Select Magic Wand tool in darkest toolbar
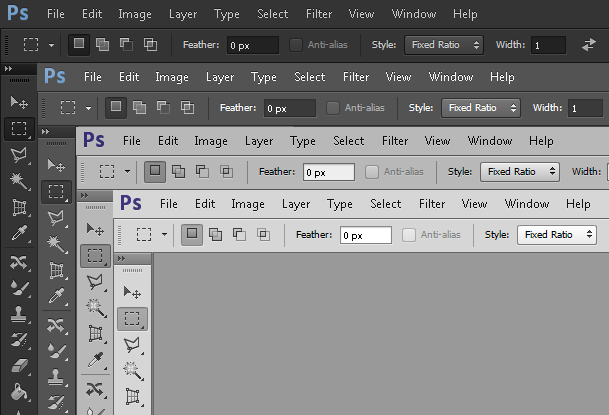The image size is (609, 415). coord(19,181)
